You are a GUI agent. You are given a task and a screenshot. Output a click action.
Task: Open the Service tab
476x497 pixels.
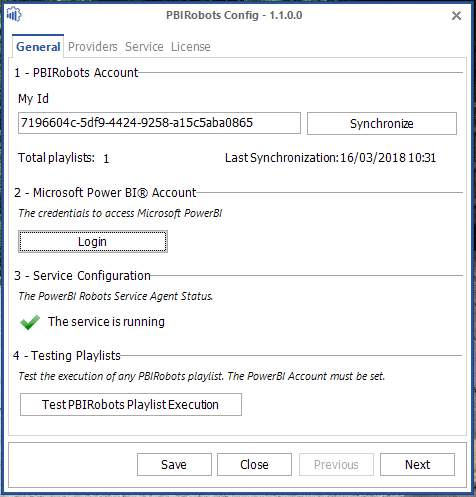pos(144,47)
